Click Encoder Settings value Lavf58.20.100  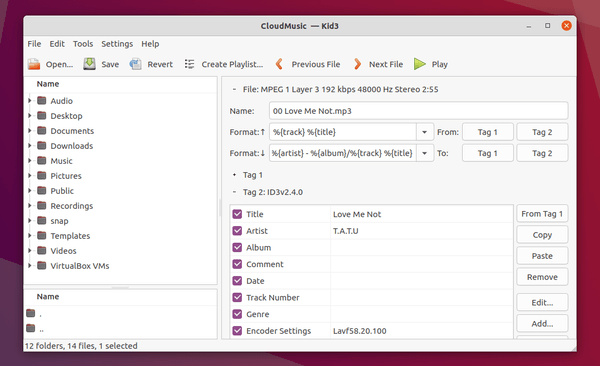359,331
